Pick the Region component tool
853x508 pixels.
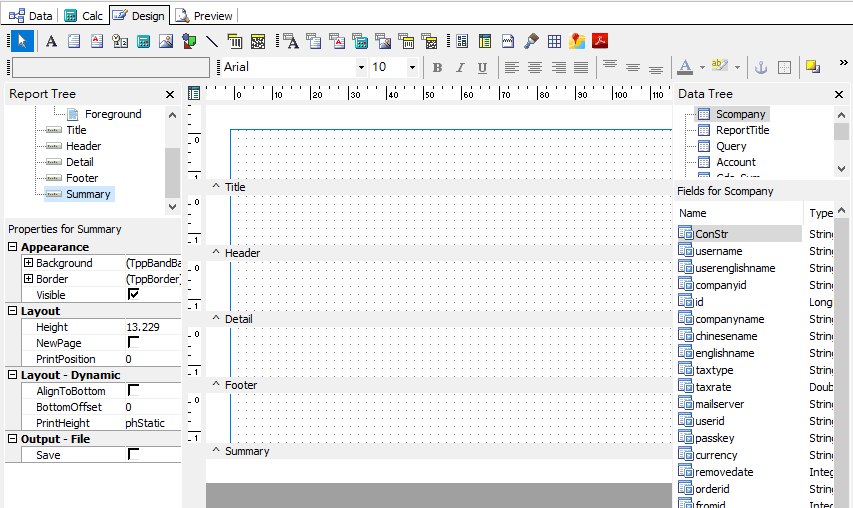(x=462, y=41)
